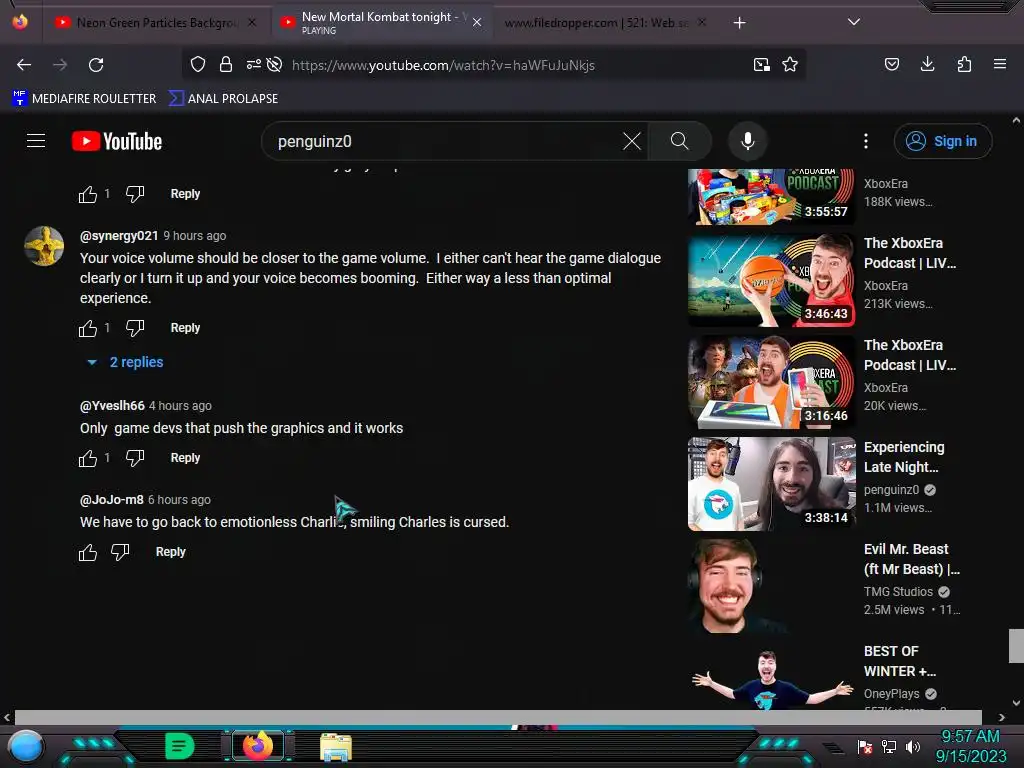This screenshot has height=768, width=1024.
Task: Open the Evil Mr. Beast video title
Action: (x=912, y=559)
